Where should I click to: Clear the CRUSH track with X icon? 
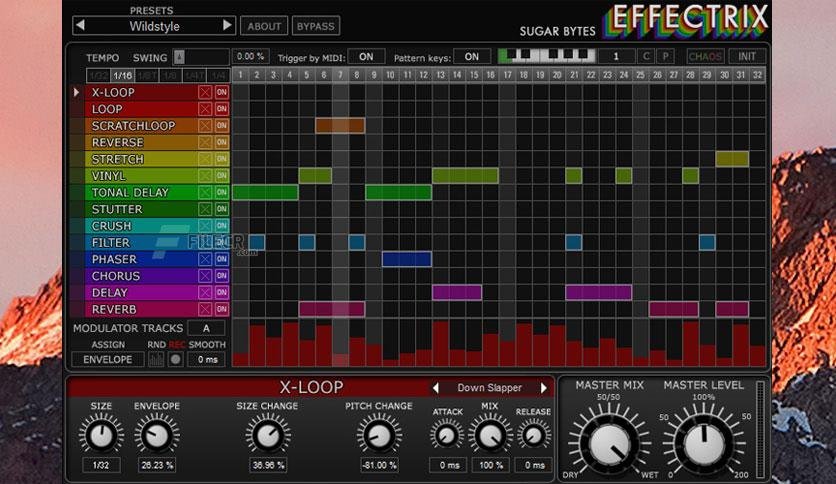(205, 226)
